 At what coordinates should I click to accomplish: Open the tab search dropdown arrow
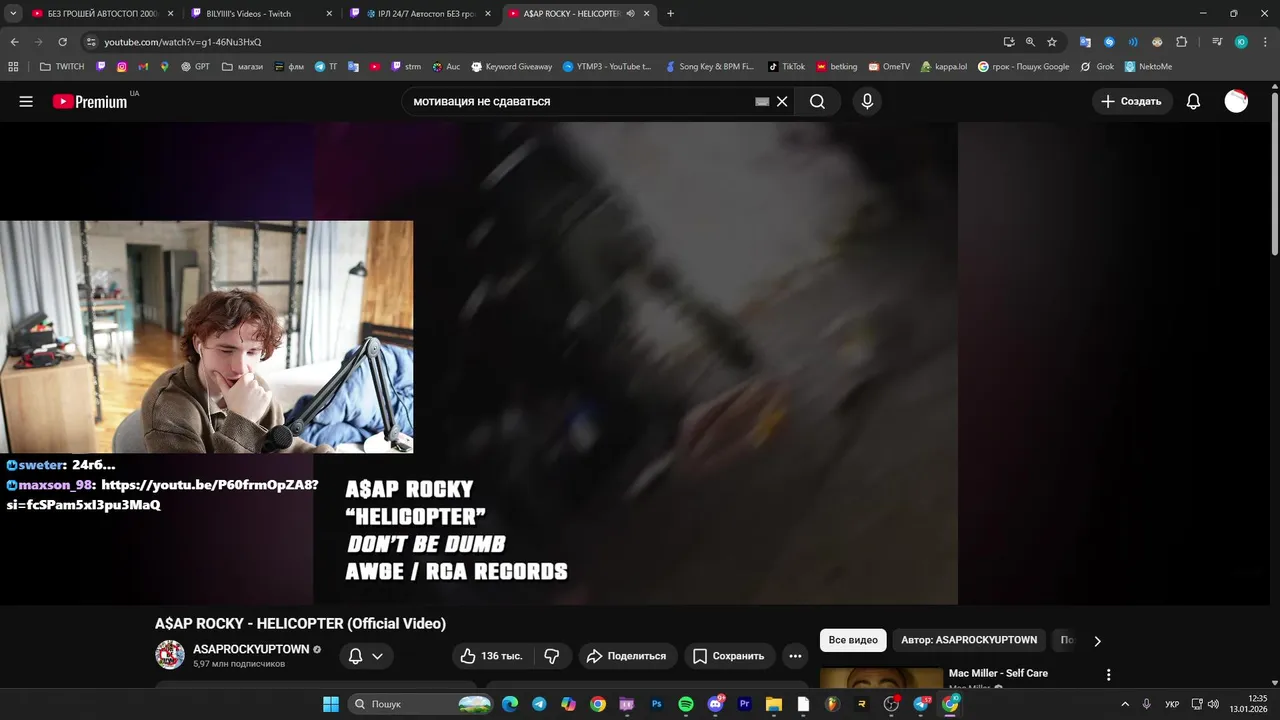coord(12,13)
